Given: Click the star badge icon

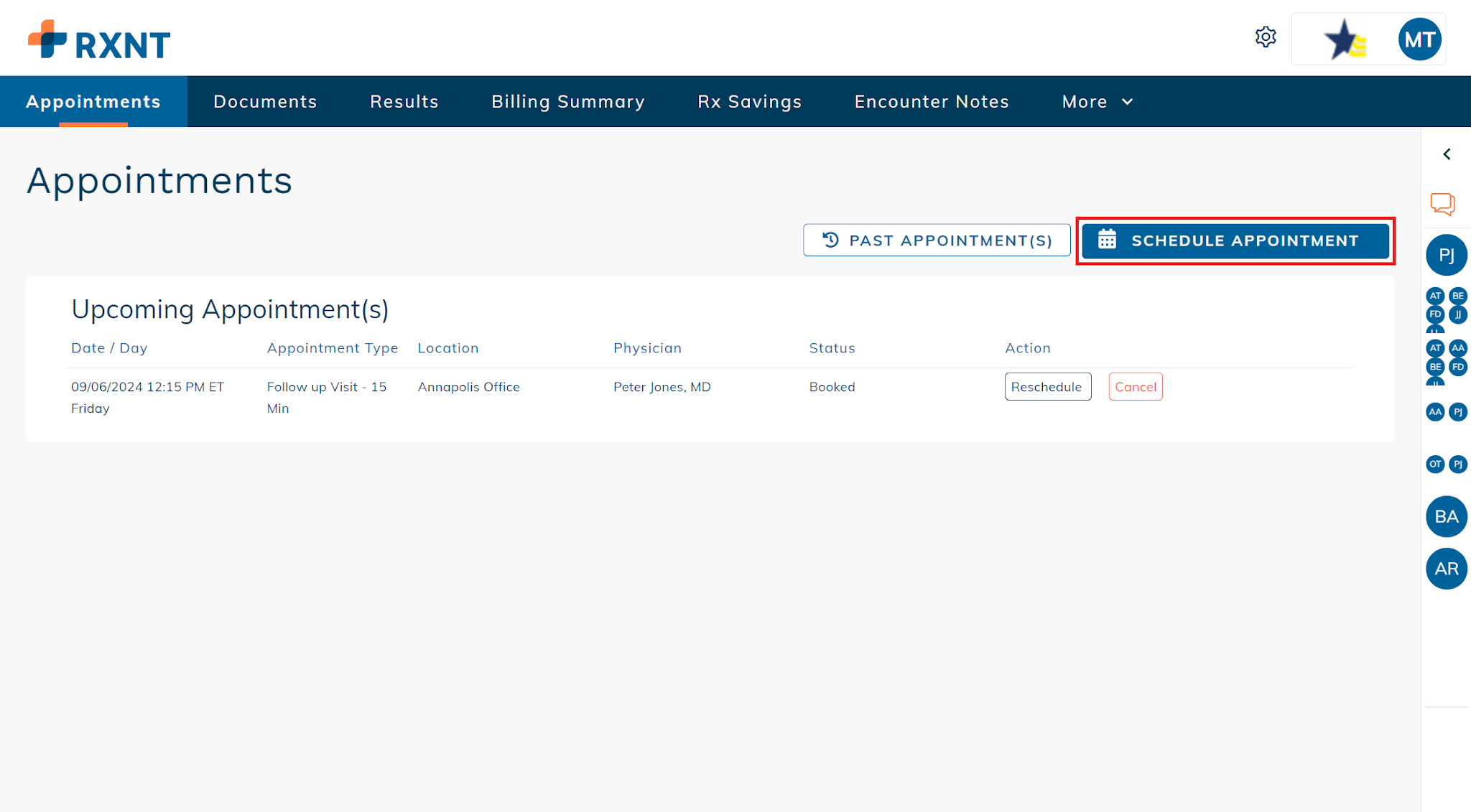Looking at the screenshot, I should 1345,39.
